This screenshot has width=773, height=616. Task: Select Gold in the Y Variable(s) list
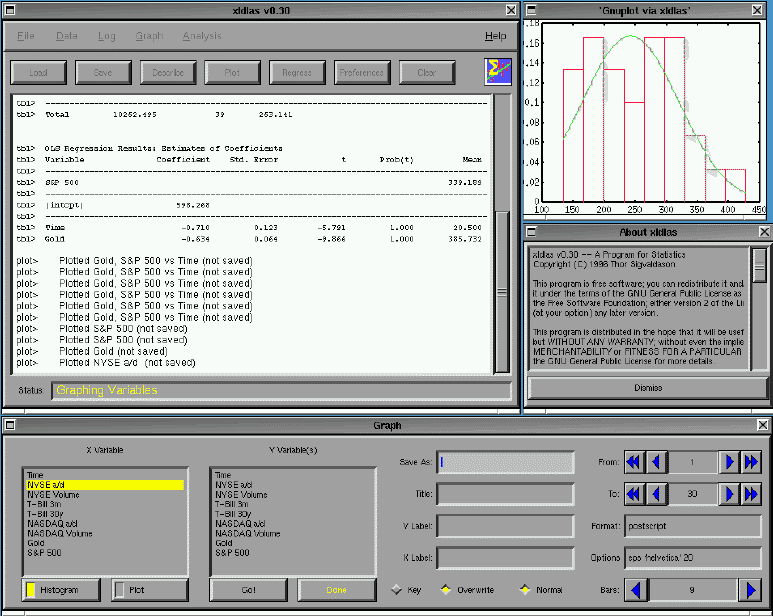tap(225, 543)
